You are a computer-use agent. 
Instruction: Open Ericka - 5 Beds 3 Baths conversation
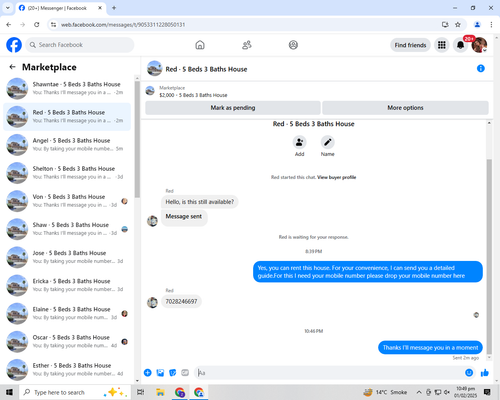click(x=67, y=285)
